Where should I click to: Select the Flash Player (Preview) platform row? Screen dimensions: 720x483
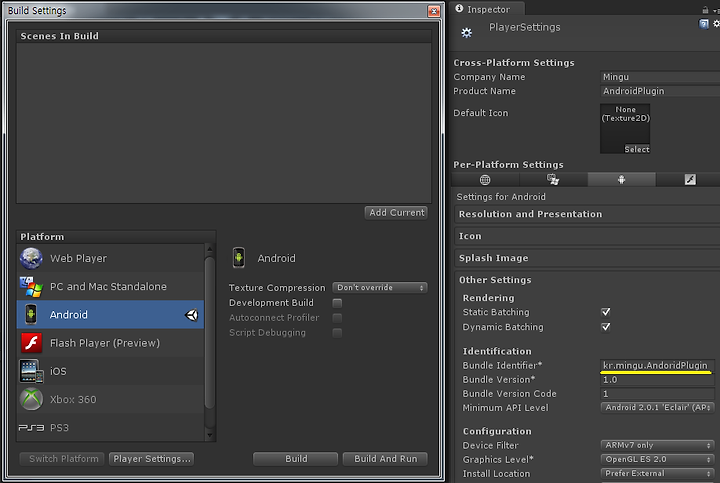coord(110,343)
